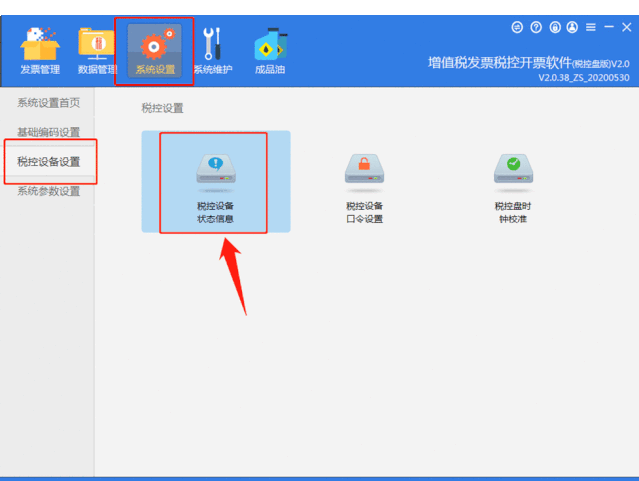Screen dimensions: 639x481
Task: Click the 增值税发票税控开票软件 title text
Action: point(500,63)
